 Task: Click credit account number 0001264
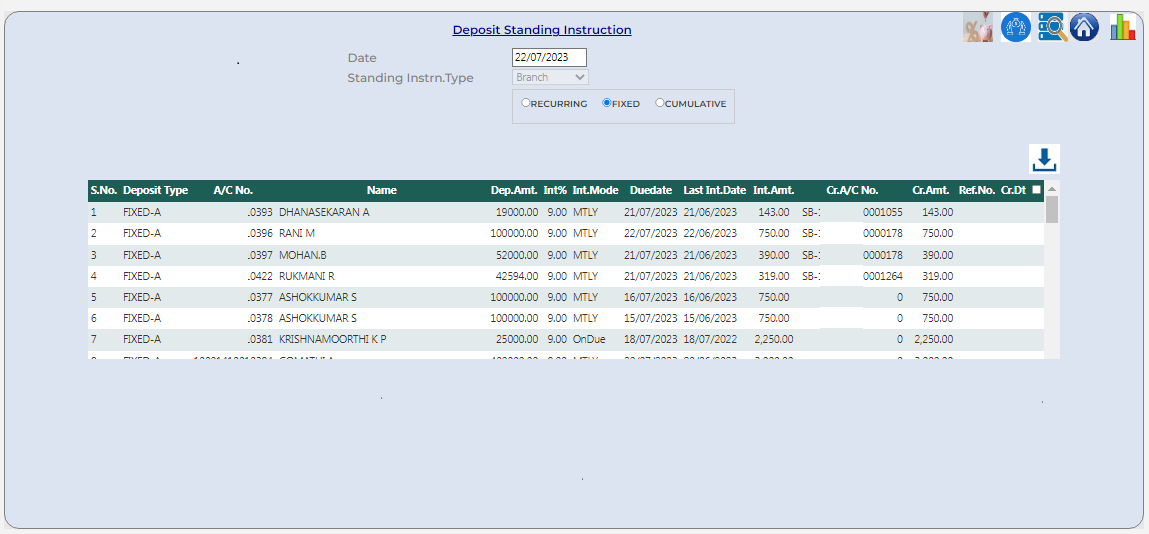click(x=882, y=276)
